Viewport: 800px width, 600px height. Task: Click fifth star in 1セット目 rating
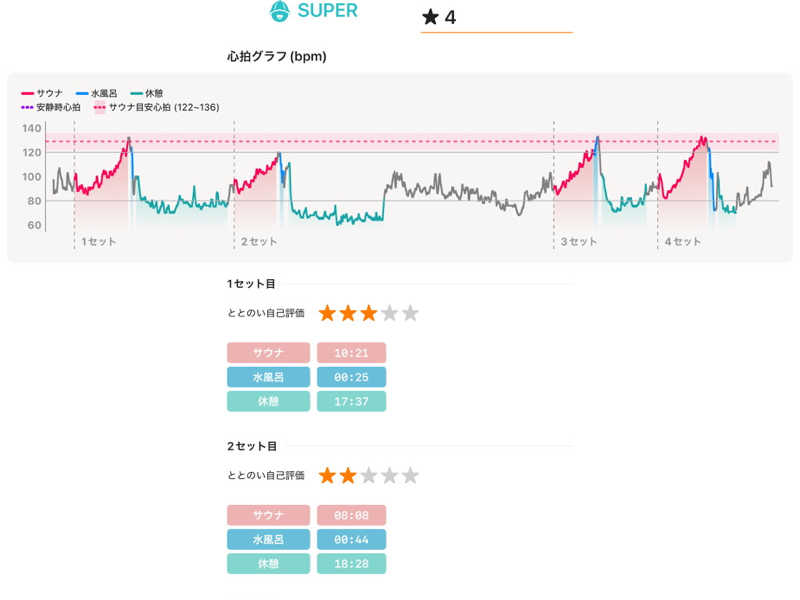410,313
